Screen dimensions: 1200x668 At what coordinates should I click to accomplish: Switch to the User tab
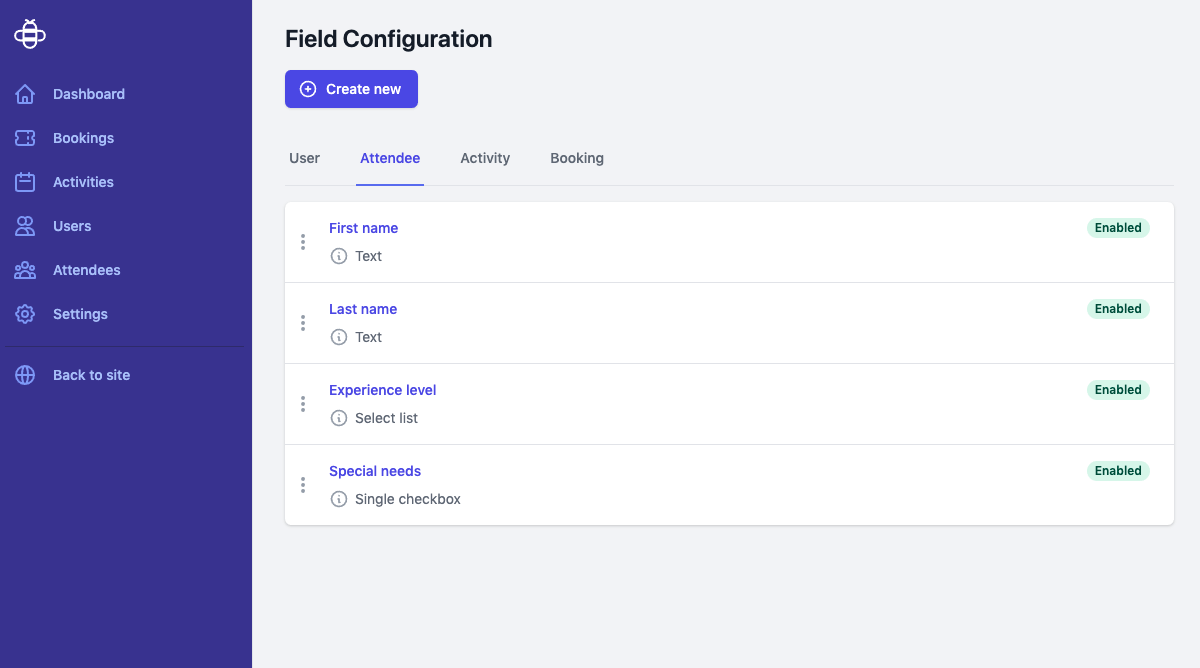[x=304, y=158]
